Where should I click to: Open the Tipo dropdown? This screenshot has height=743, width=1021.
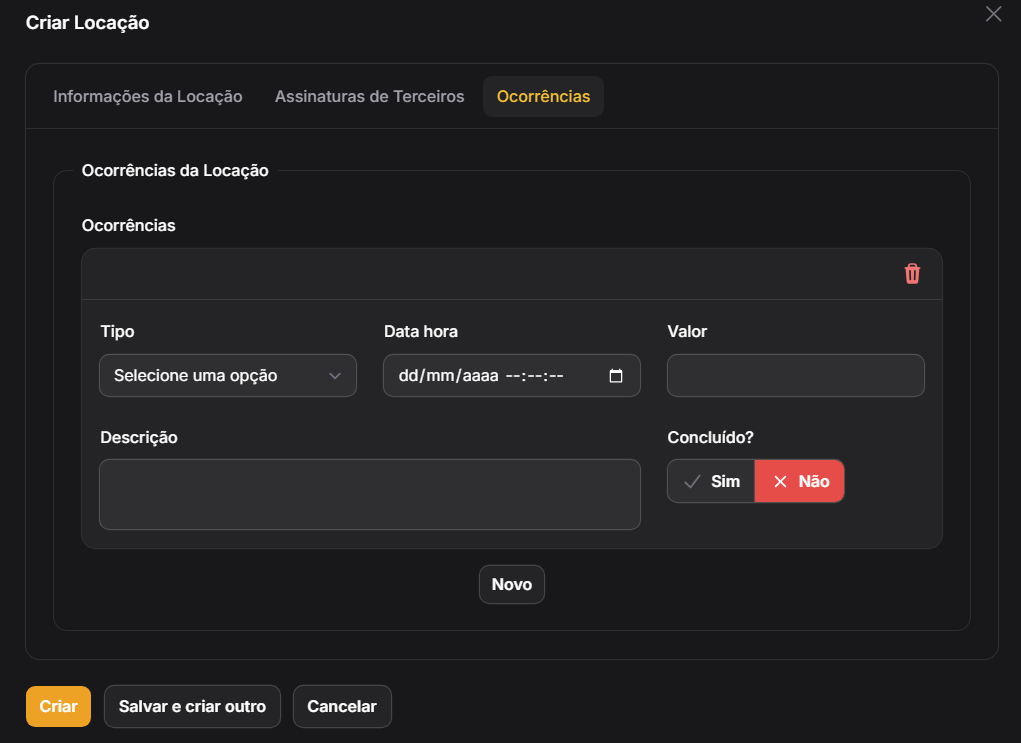pyautogui.click(x=228, y=376)
